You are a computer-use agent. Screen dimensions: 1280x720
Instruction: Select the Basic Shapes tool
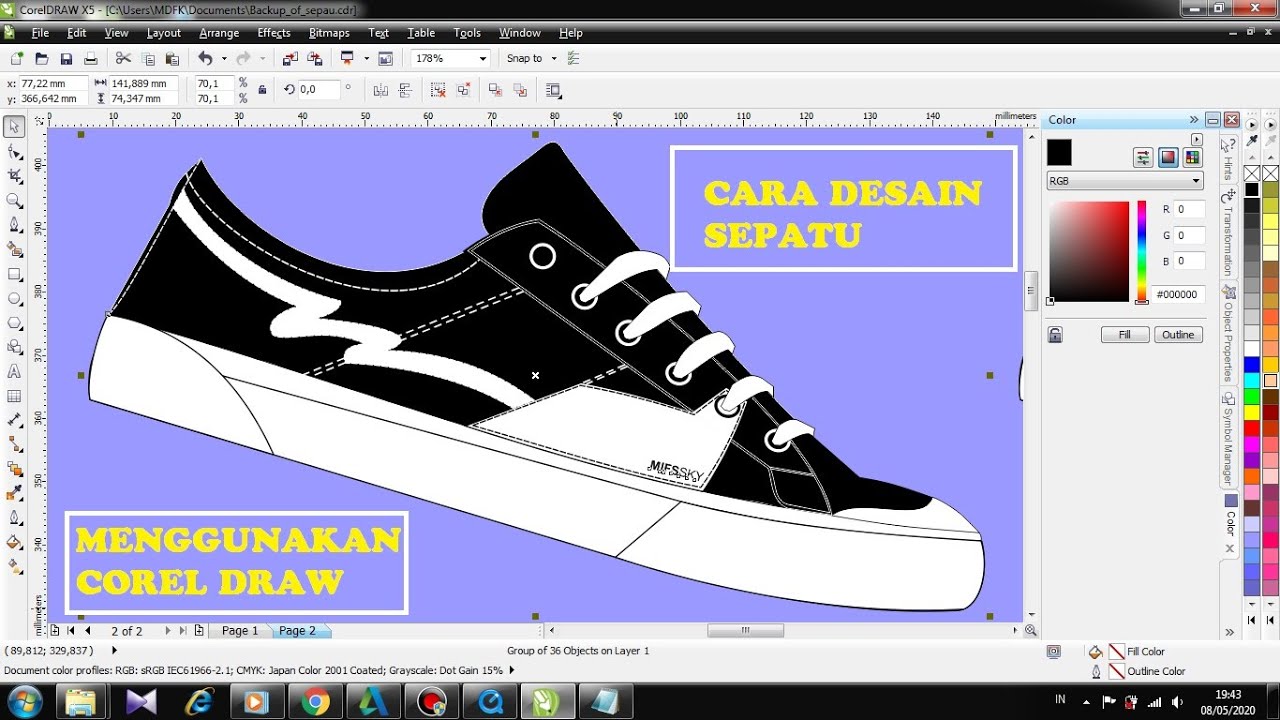coord(14,347)
